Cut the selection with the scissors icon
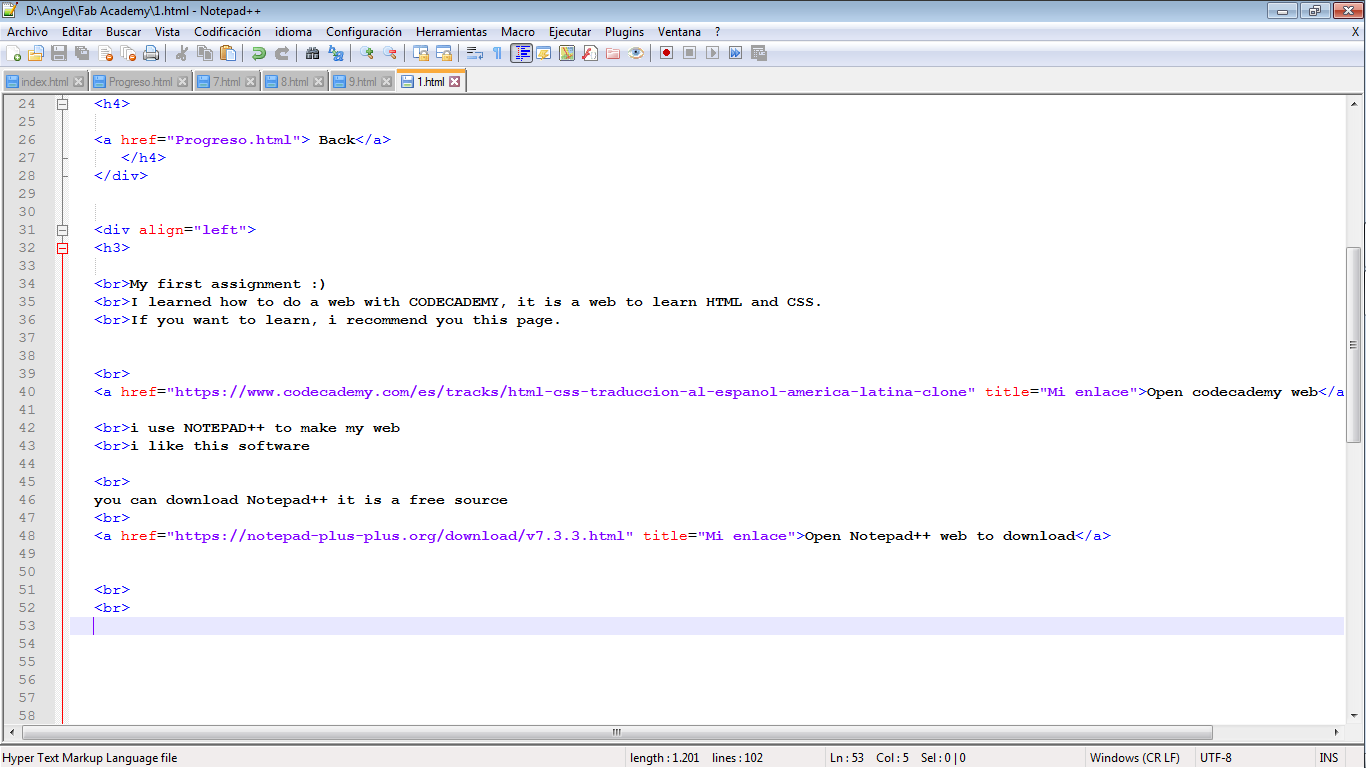 [182, 53]
